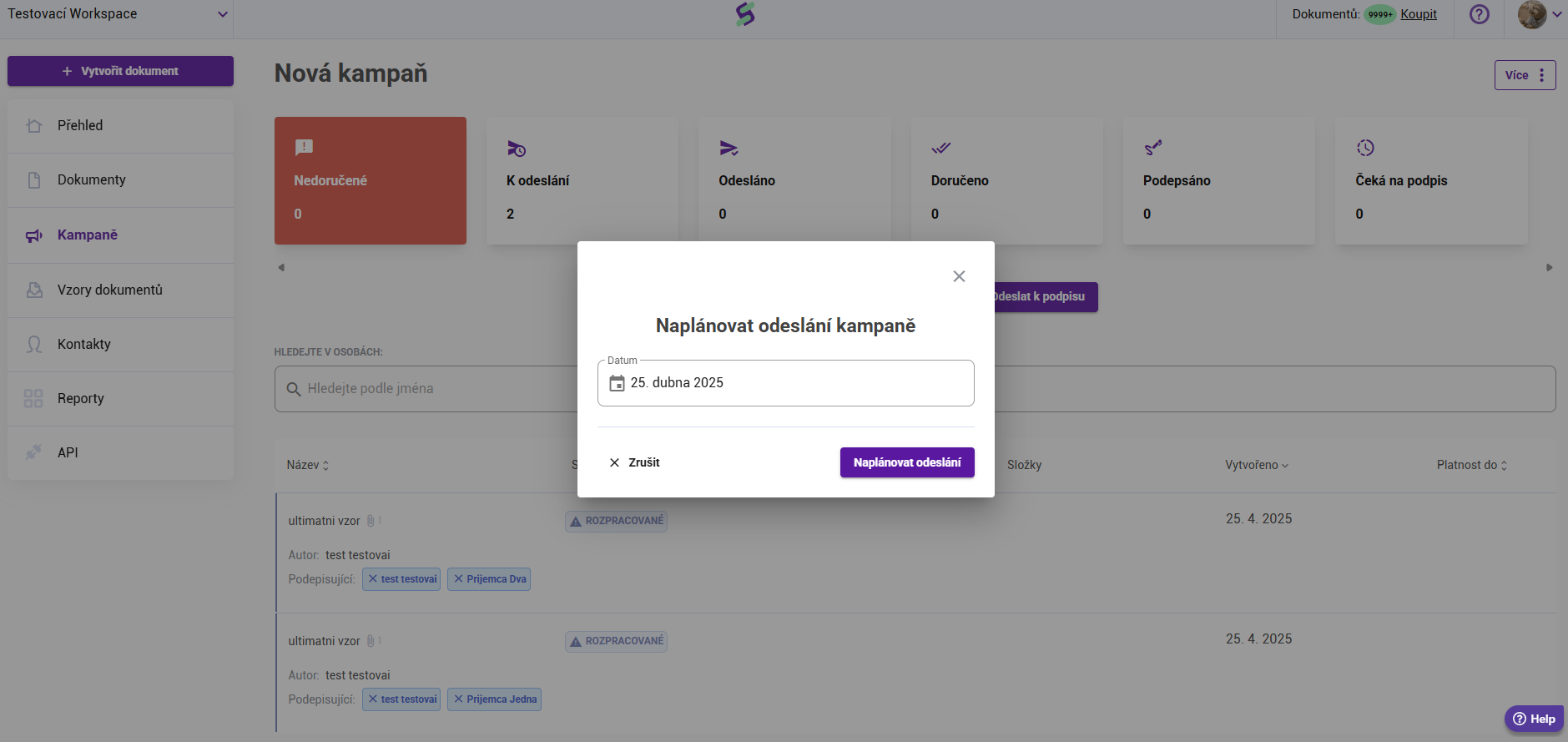
Task: Open the Více options menu
Action: [1525, 75]
